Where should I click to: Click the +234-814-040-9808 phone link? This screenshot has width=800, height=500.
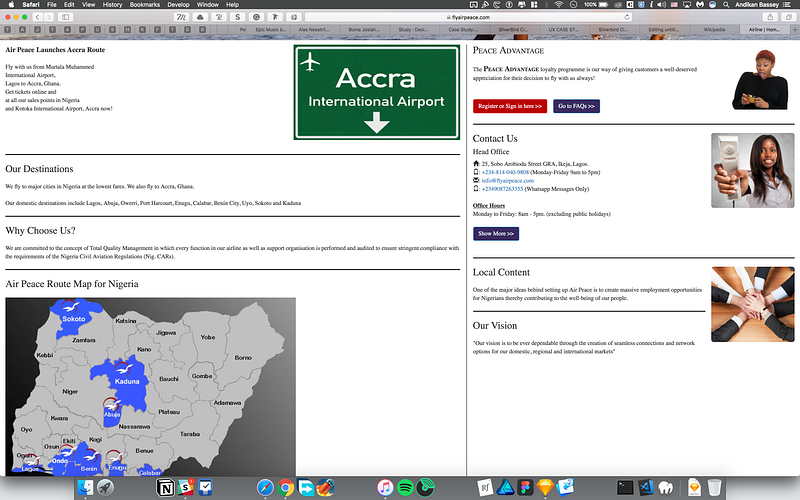pos(505,172)
